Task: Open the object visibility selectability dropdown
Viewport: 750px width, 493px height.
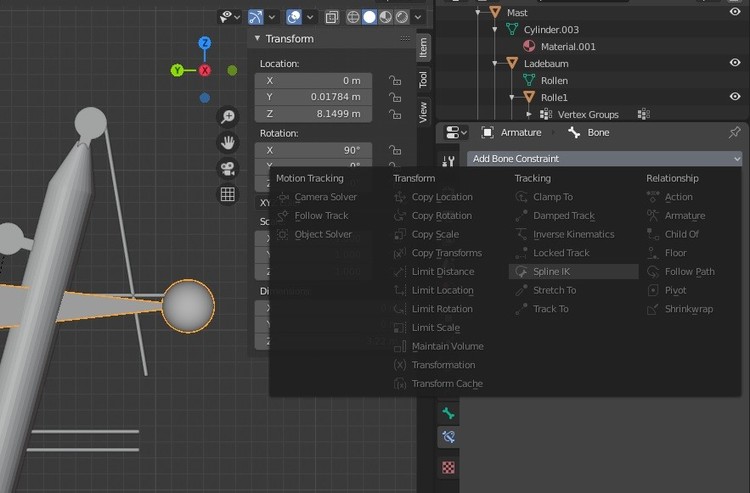Action: (230, 17)
